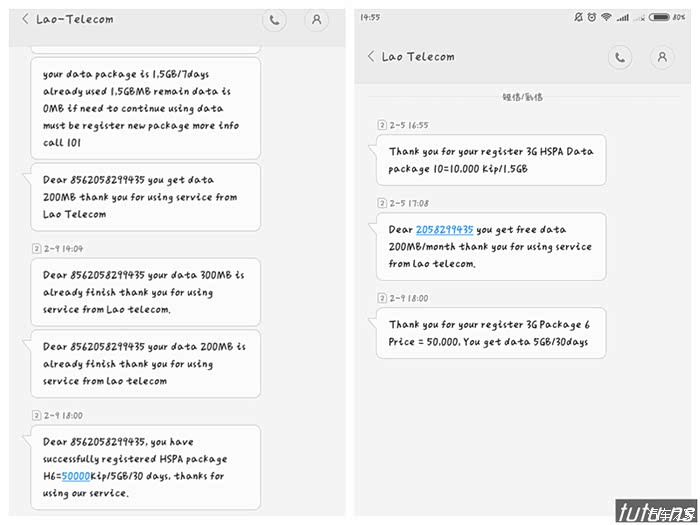This screenshot has height=525, width=700.
Task: Tap timestamp 2-9 18:00 in left chat
Action: pos(63,416)
